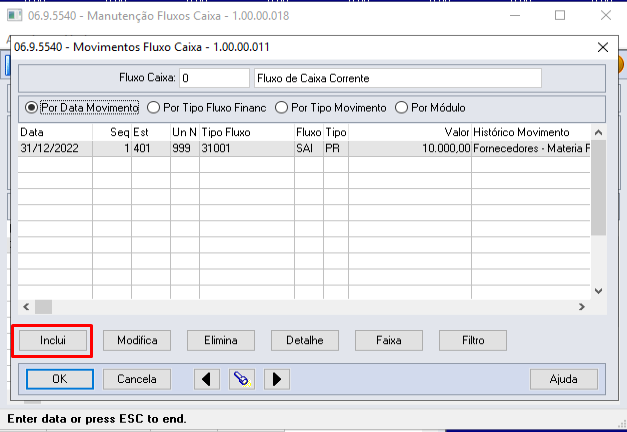
Task: Click the Est column header
Action: tap(151, 132)
